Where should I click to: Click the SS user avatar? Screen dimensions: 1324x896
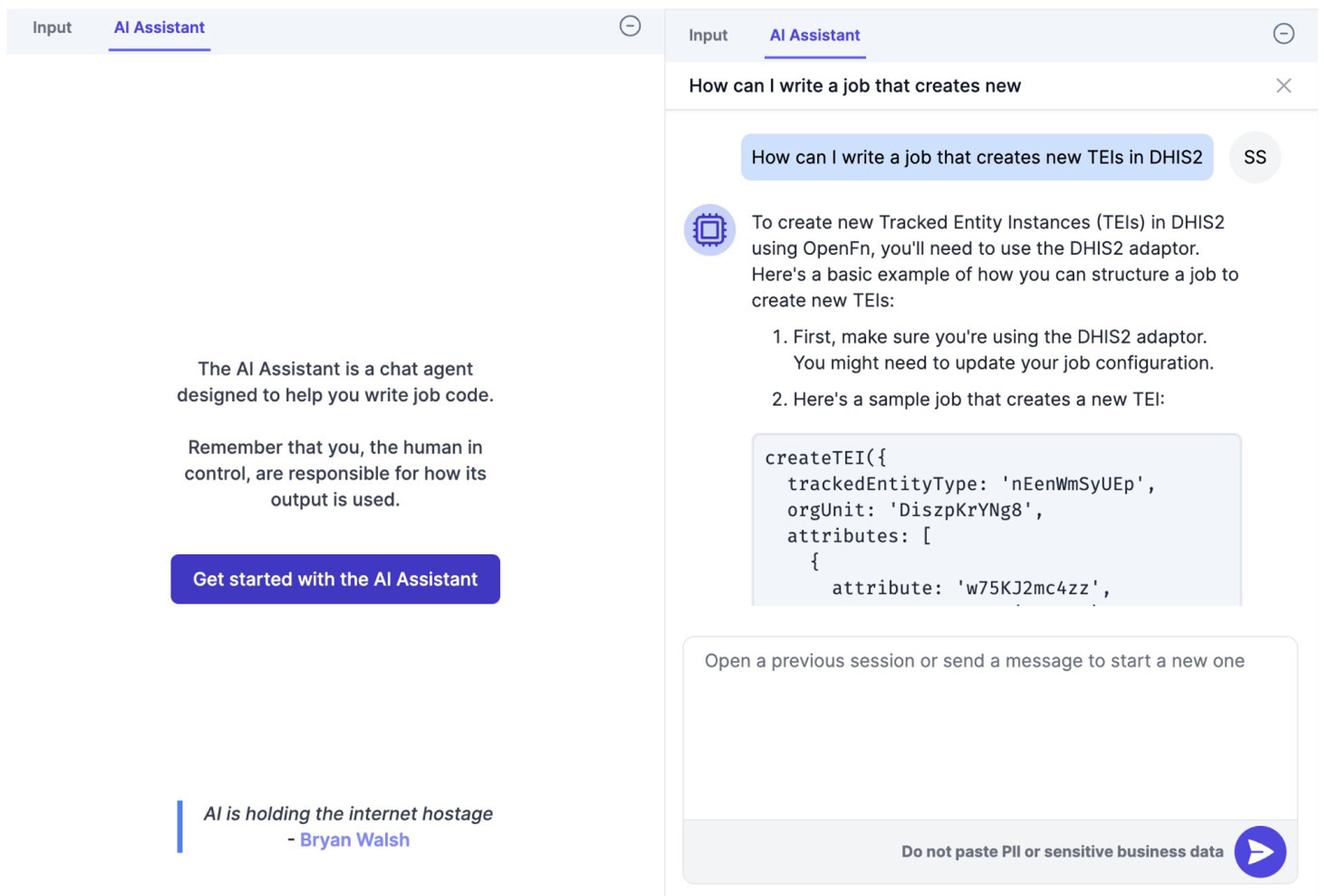1254,157
